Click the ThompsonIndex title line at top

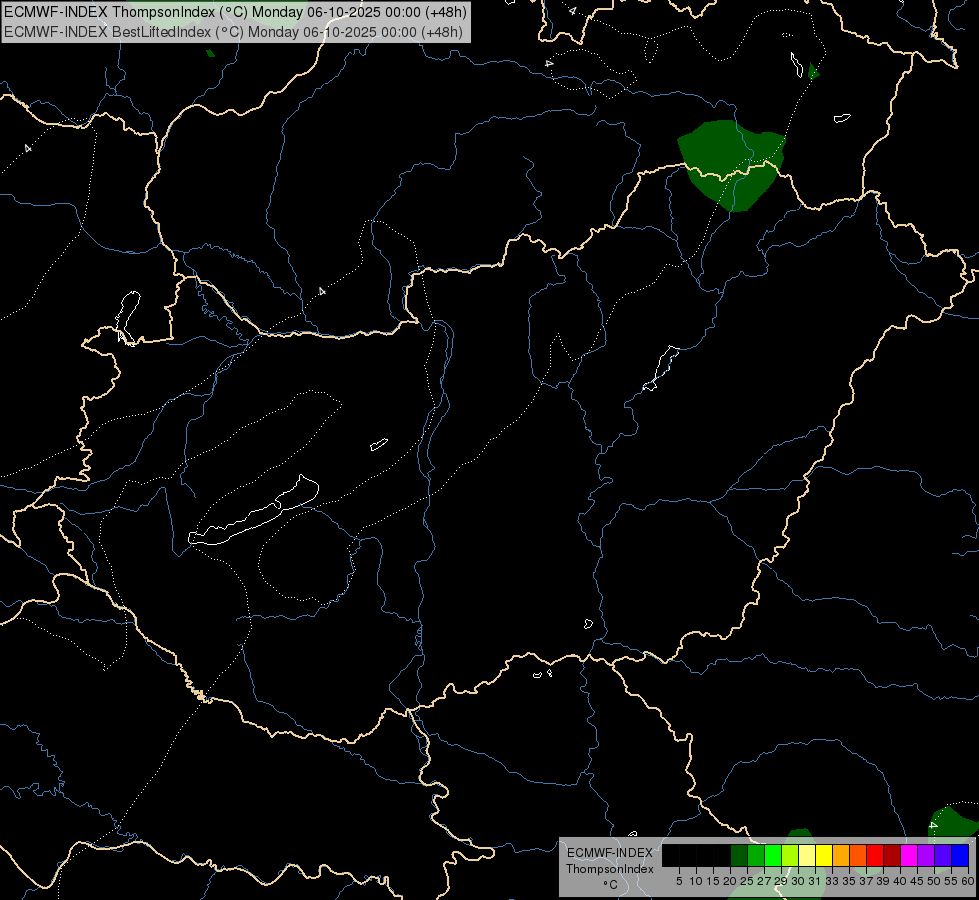(235, 12)
